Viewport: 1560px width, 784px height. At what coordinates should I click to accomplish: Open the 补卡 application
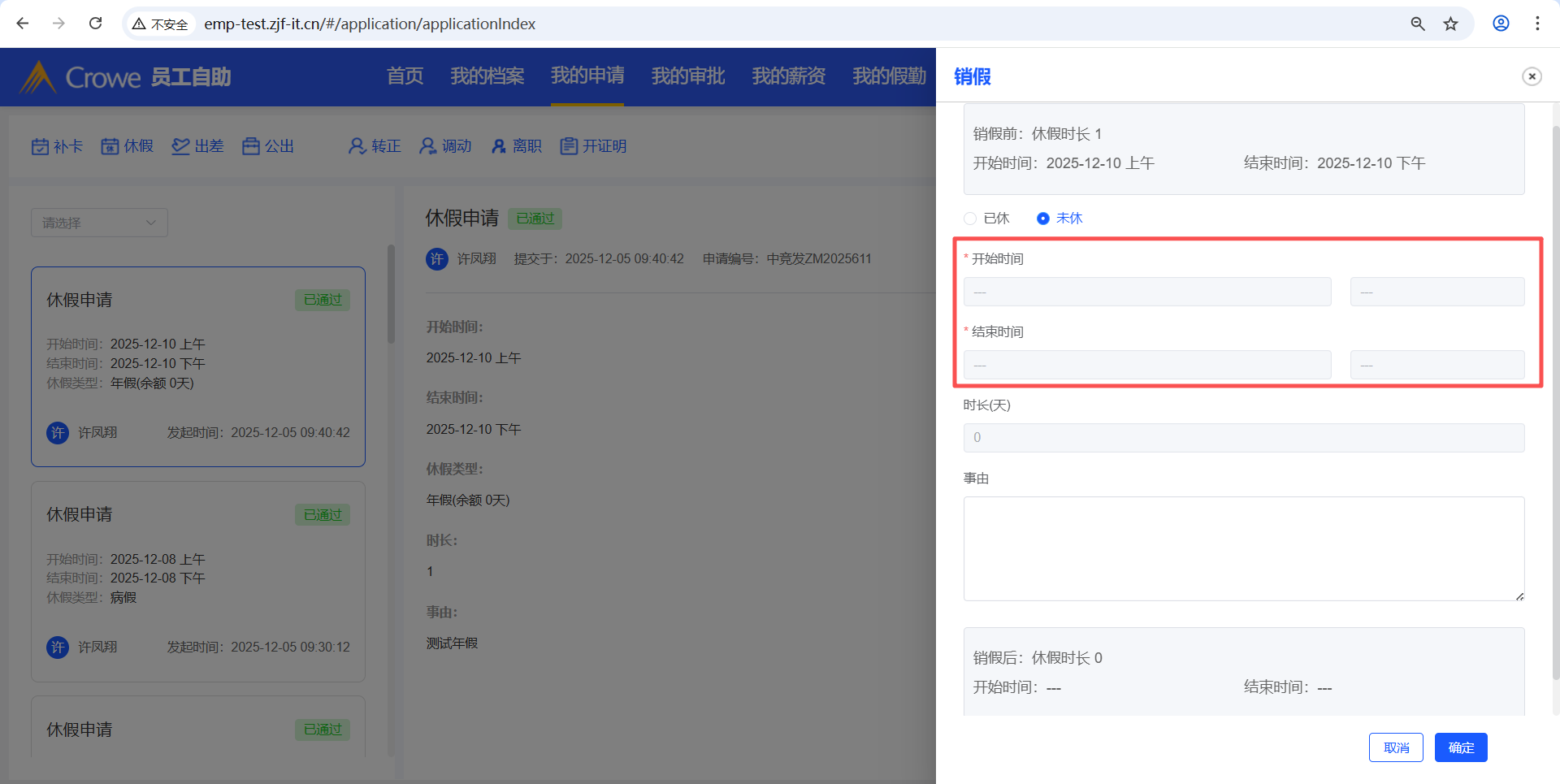[x=57, y=146]
